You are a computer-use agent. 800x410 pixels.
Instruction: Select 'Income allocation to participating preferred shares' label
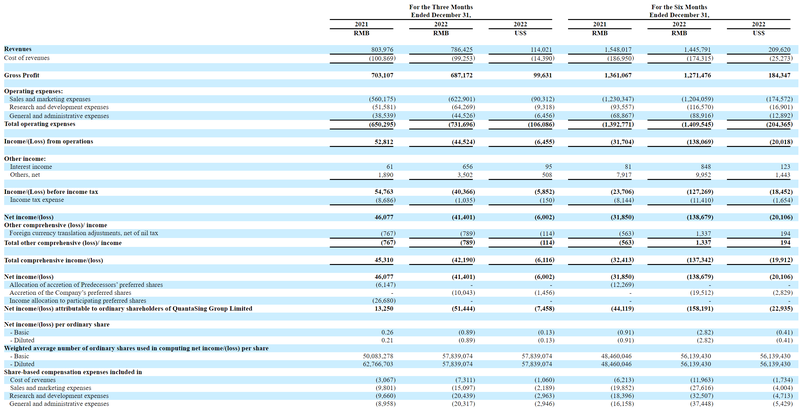(78, 301)
